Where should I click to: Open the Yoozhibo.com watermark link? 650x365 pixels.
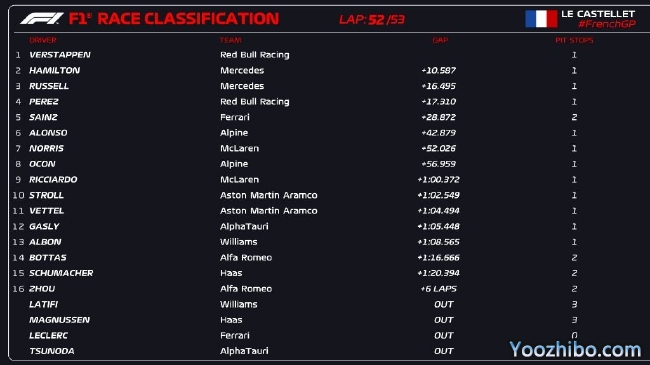[575, 349]
